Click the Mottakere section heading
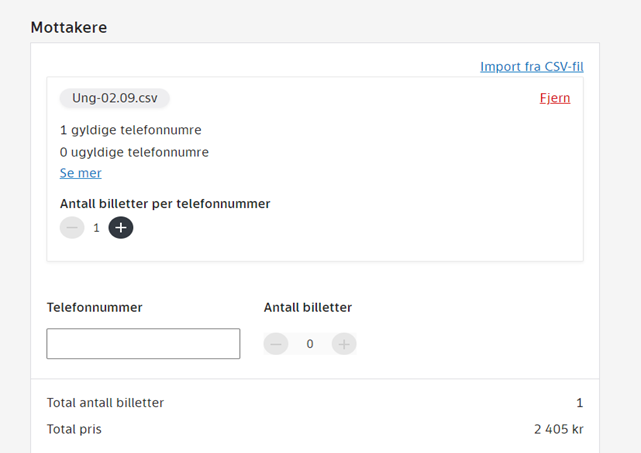Screen dimensions: 641x453 click(x=69, y=27)
